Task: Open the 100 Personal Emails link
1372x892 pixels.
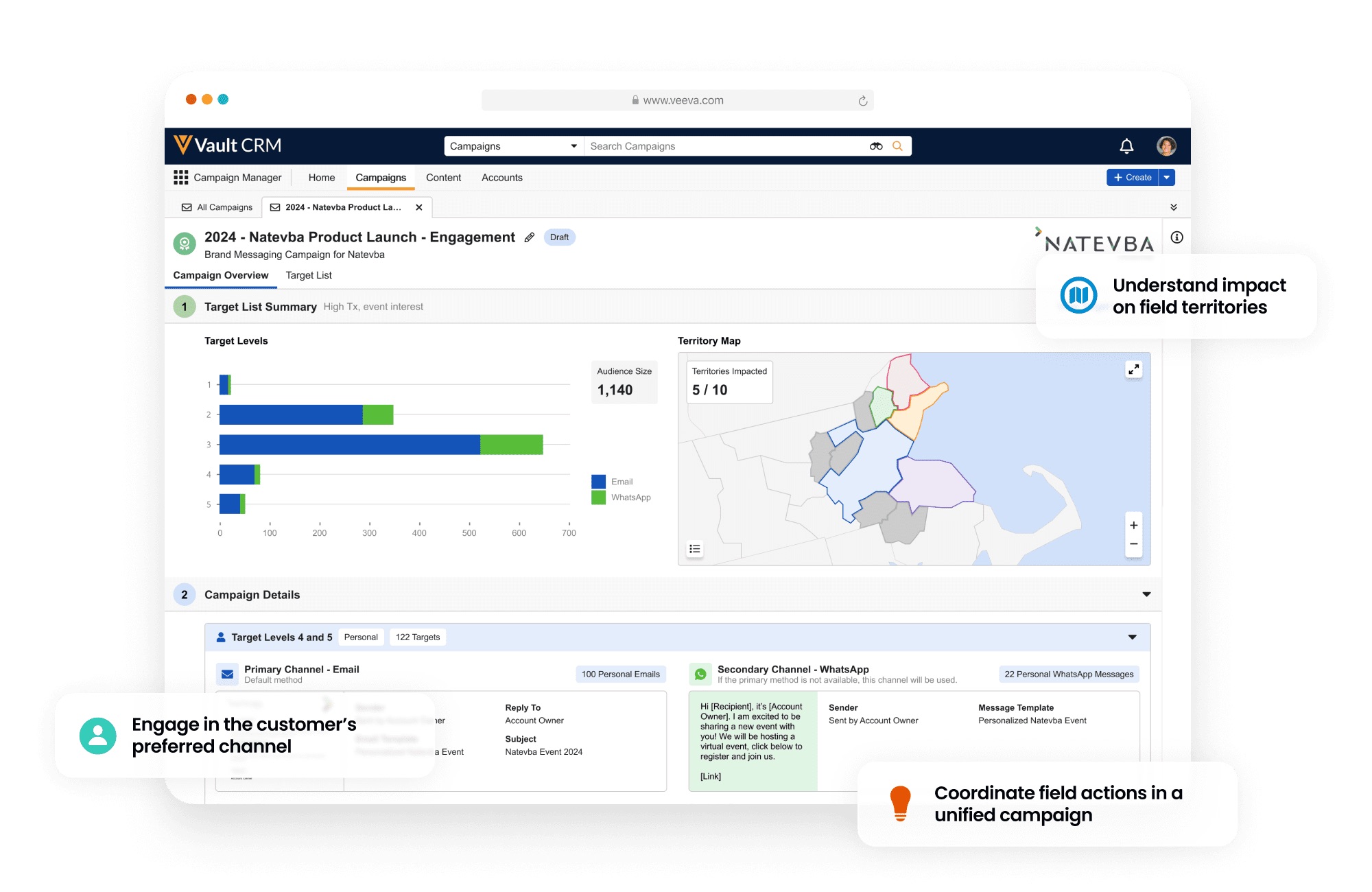Action: pyautogui.click(x=620, y=674)
